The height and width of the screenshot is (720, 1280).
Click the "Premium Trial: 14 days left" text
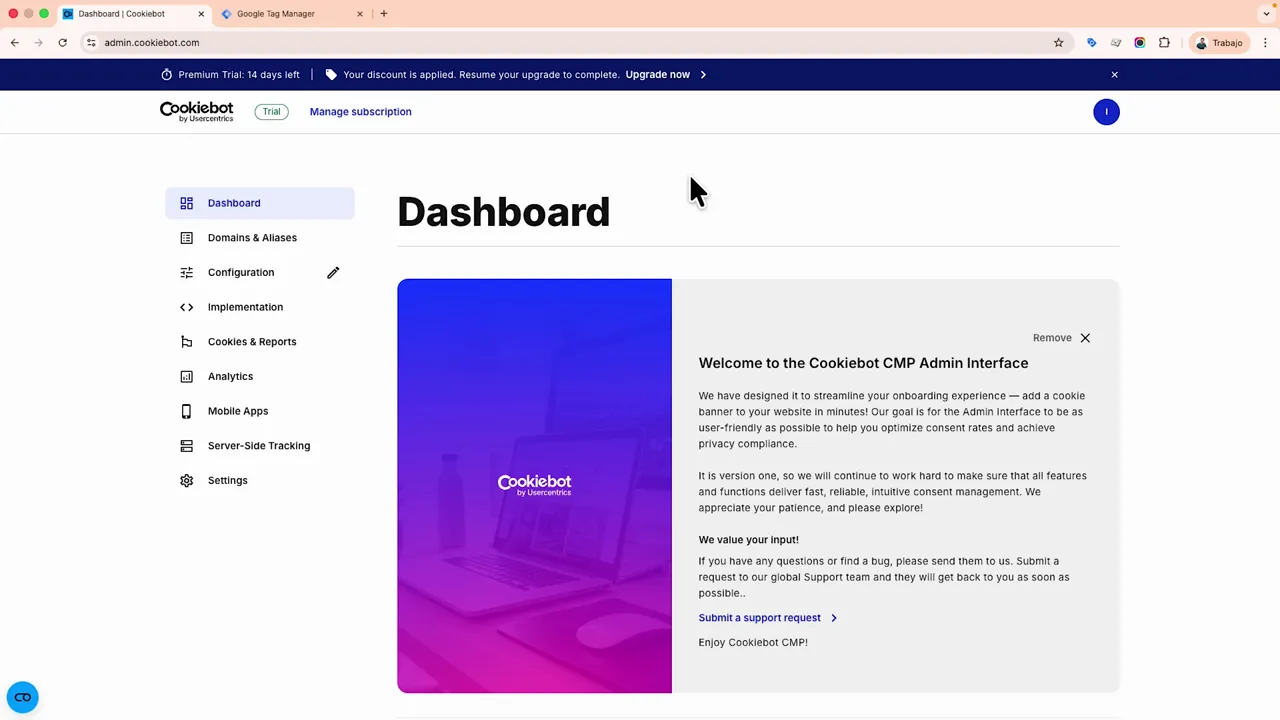tap(239, 74)
